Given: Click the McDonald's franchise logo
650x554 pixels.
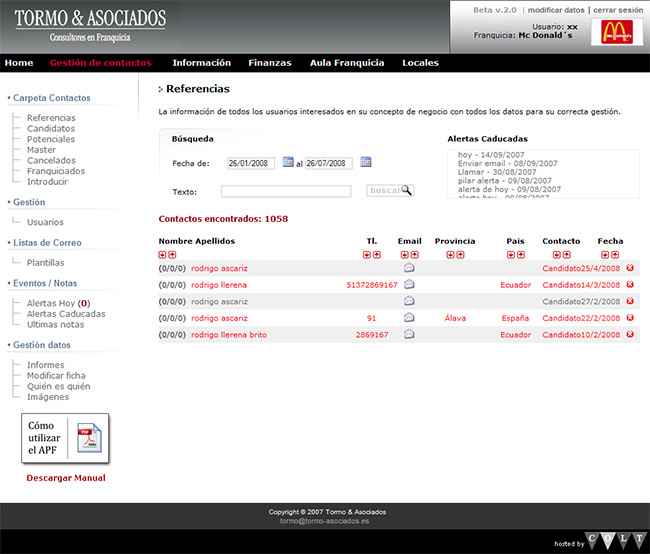Looking at the screenshot, I should coord(617,32).
